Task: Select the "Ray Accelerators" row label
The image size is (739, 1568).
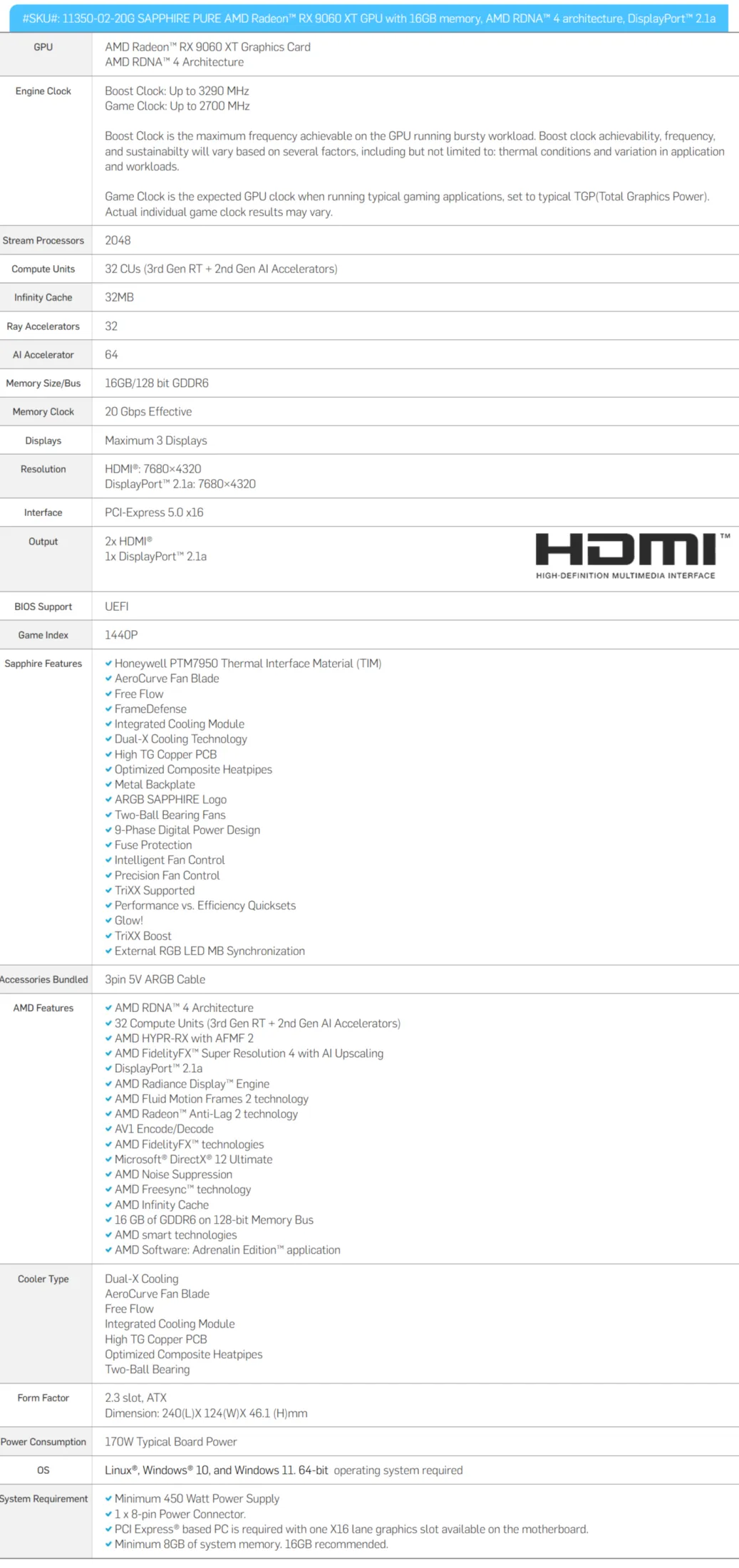Action: click(x=43, y=326)
